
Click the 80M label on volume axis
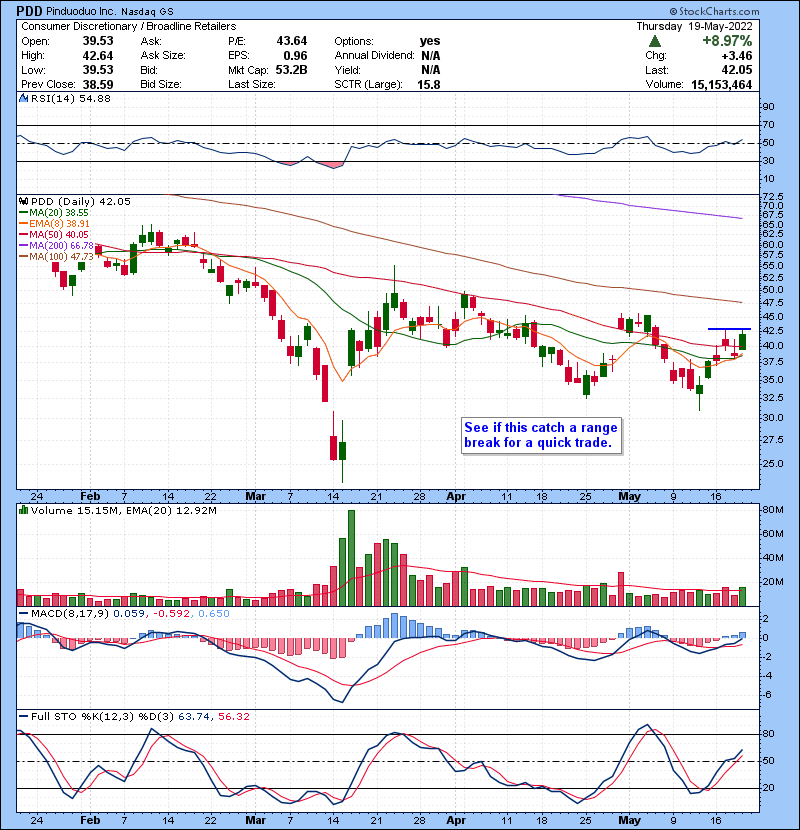click(772, 510)
